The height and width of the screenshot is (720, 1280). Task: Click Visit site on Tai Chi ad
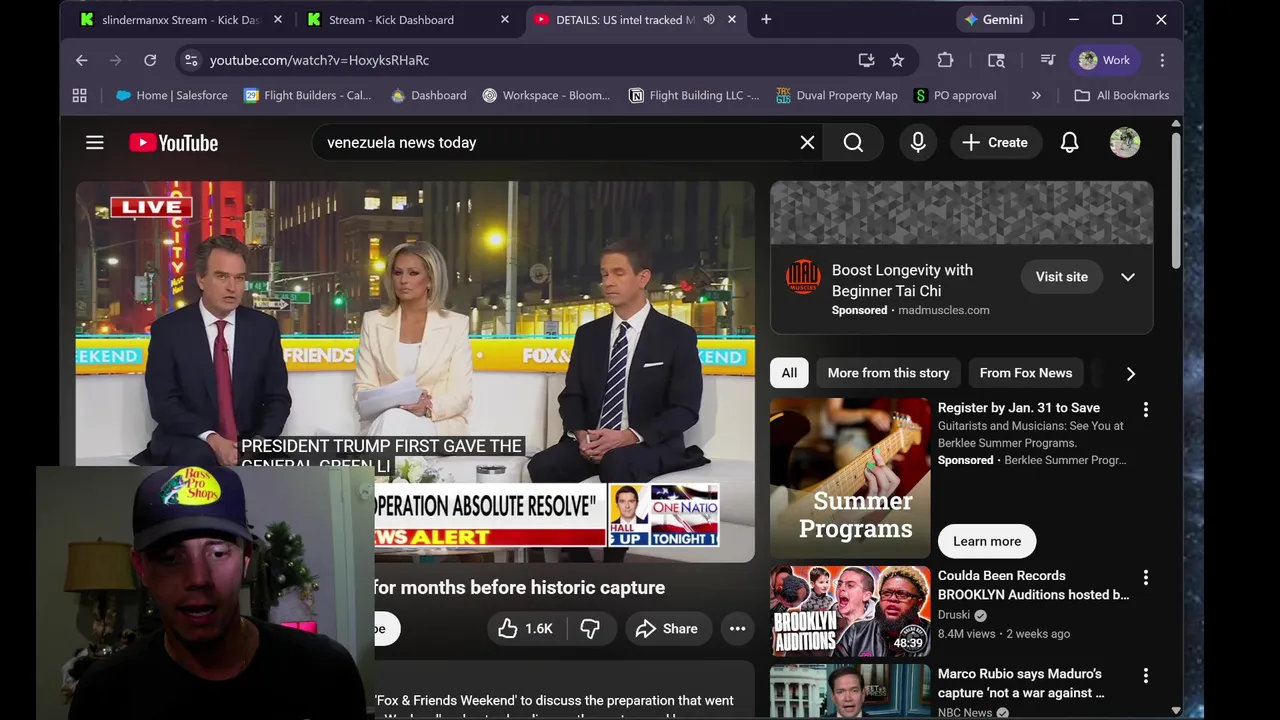coord(1061,277)
